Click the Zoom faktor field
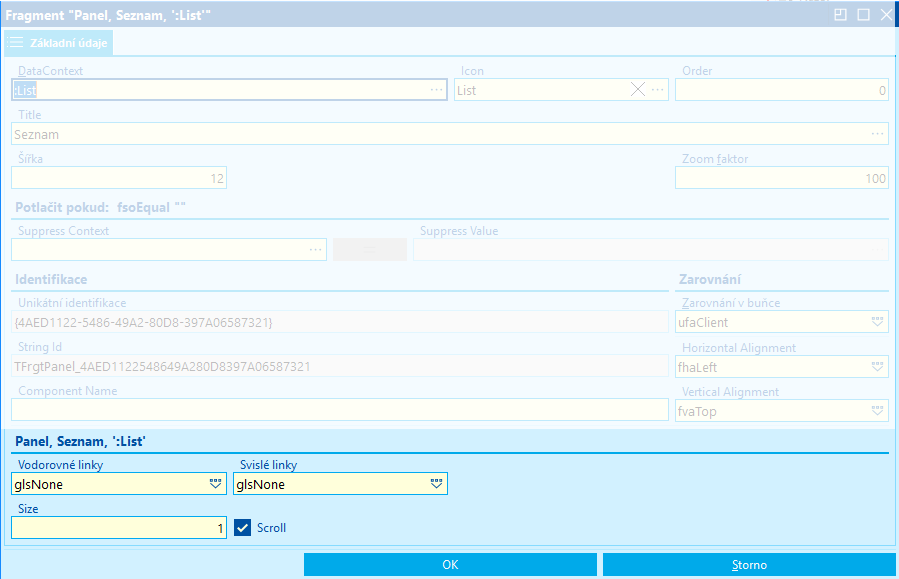Image resolution: width=899 pixels, height=579 pixels. [x=782, y=178]
